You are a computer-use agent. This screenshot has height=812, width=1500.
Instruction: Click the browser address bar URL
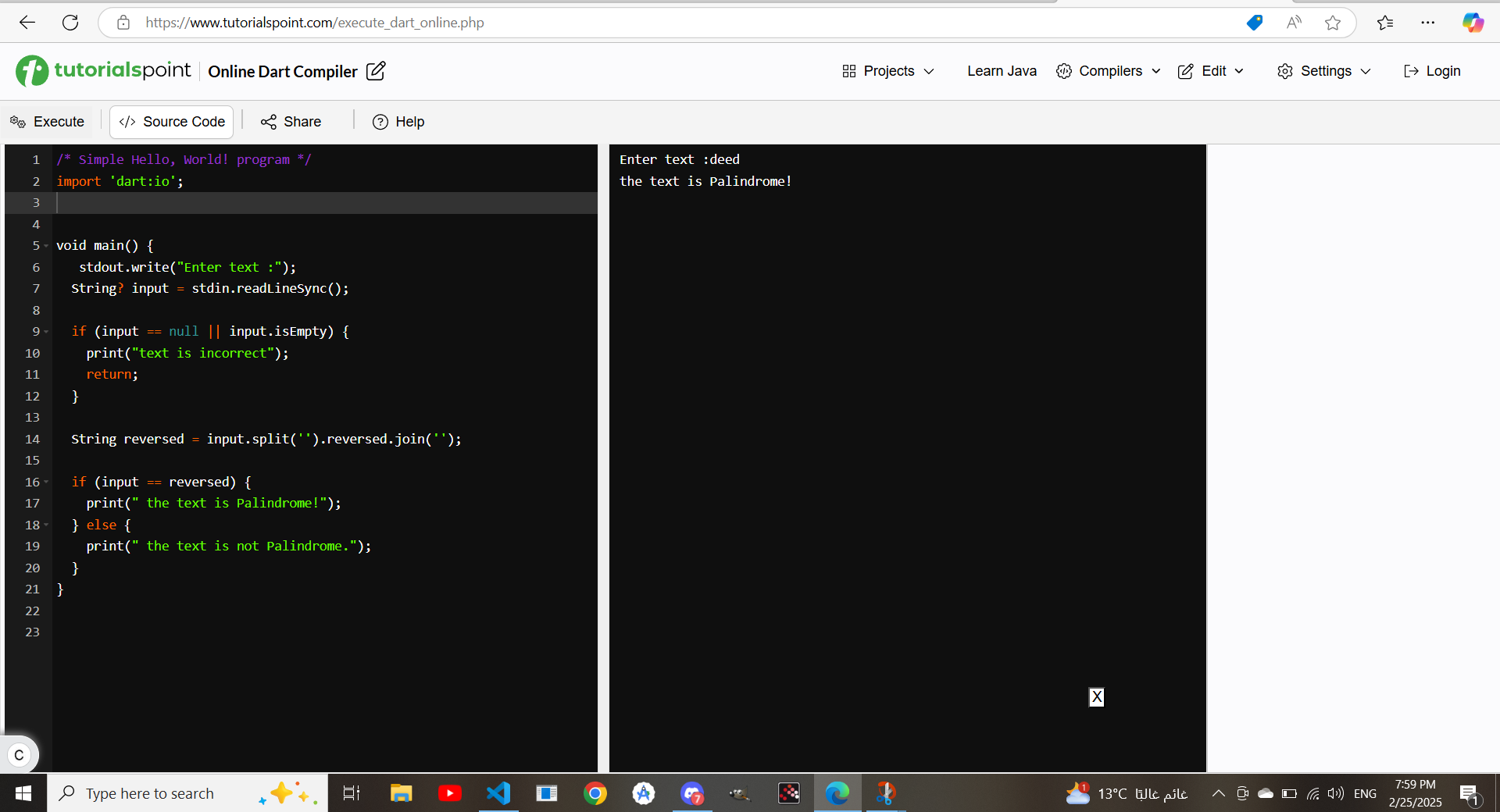pos(315,23)
